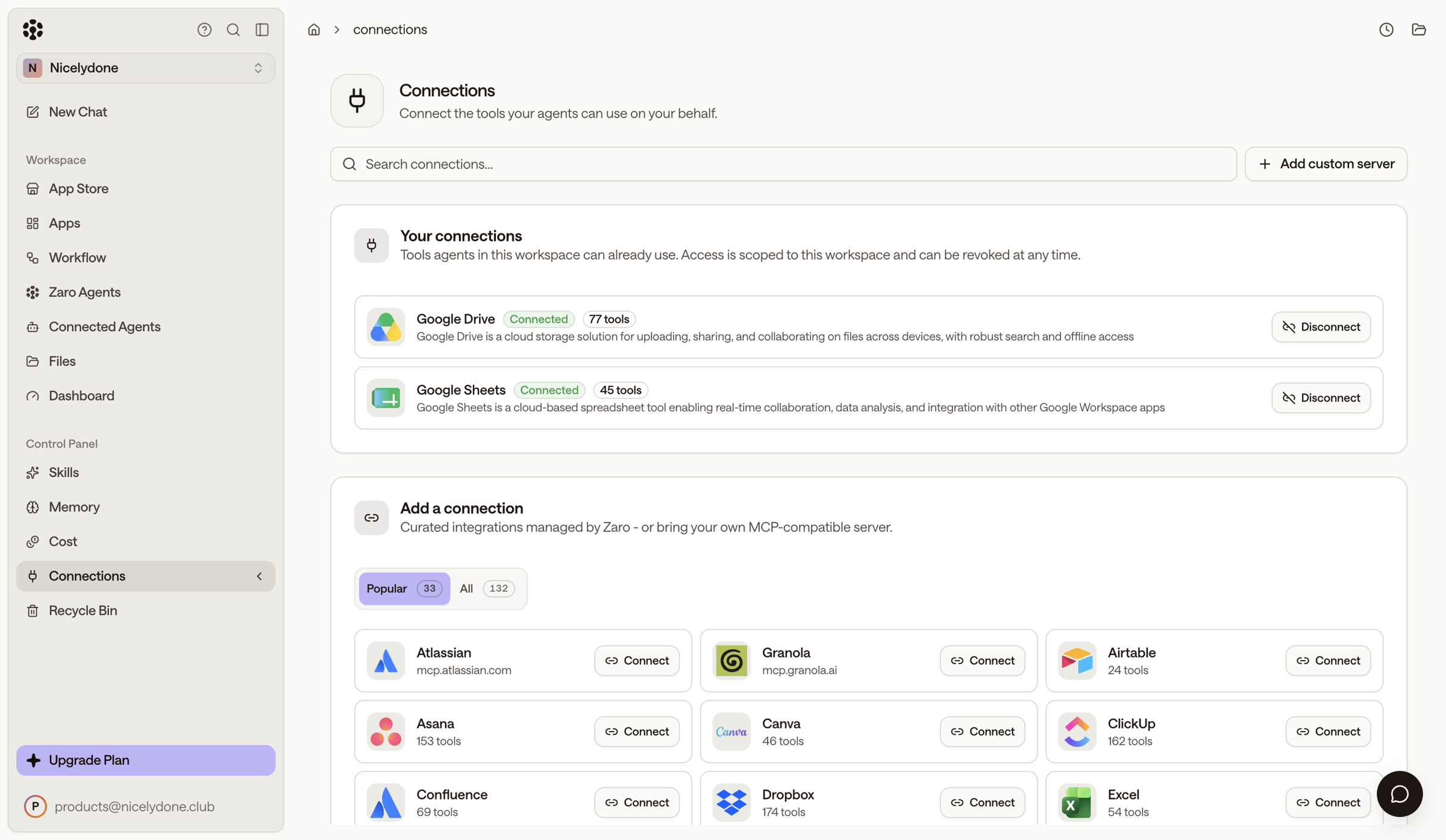Connect Excel integration
The width and height of the screenshot is (1446, 840).
coord(1329,803)
